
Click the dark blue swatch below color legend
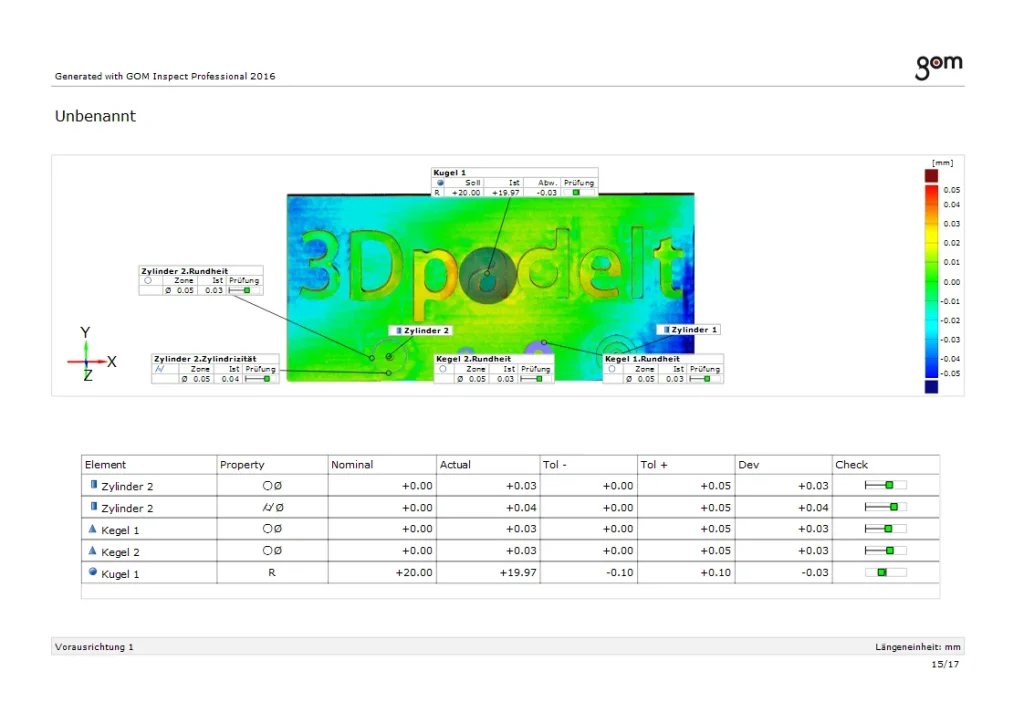[931, 386]
